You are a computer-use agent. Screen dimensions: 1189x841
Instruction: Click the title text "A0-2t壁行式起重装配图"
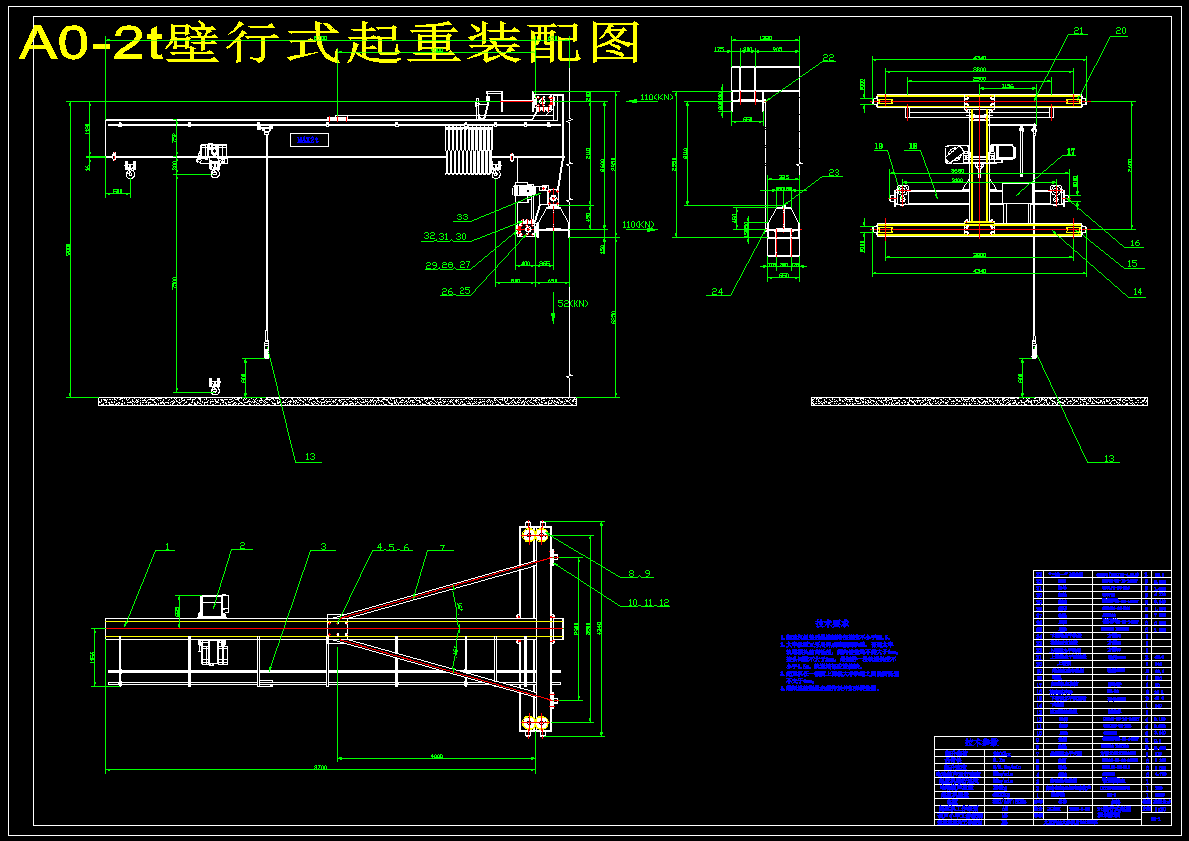click(331, 42)
